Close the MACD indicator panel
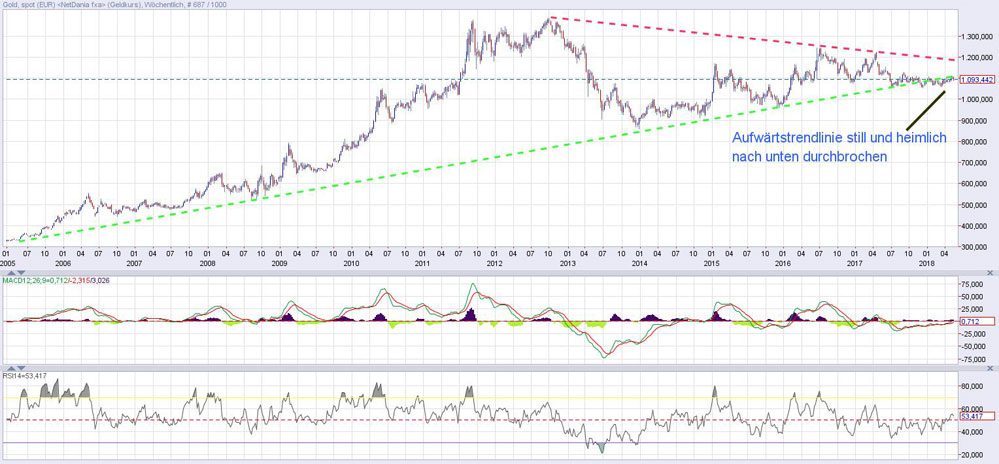This screenshot has height=464, width=999. pyautogui.click(x=989, y=273)
